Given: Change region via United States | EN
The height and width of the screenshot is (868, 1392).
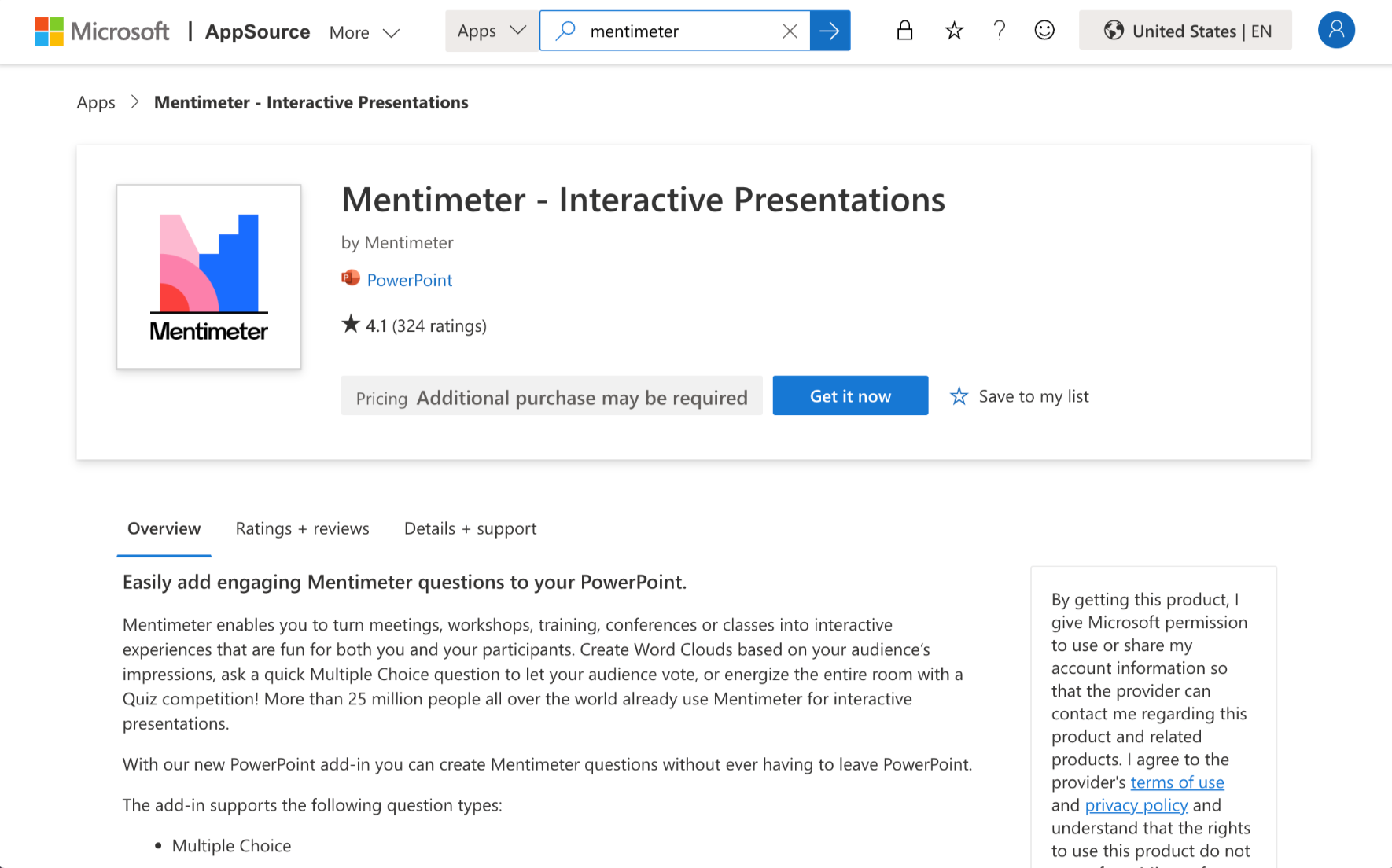Looking at the screenshot, I should 1185,31.
